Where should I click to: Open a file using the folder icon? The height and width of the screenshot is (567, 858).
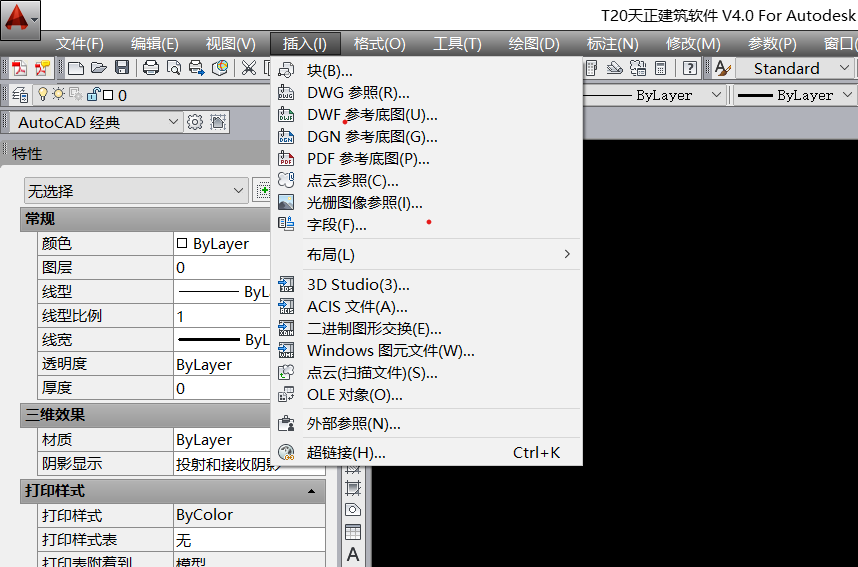click(99, 68)
